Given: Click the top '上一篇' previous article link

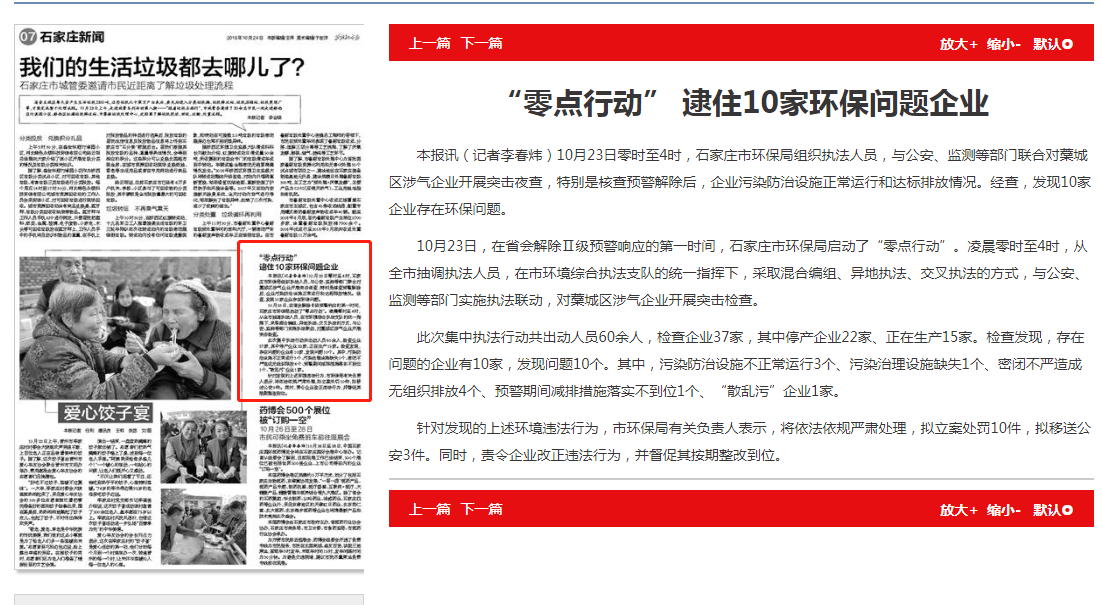Looking at the screenshot, I should click(x=429, y=43).
